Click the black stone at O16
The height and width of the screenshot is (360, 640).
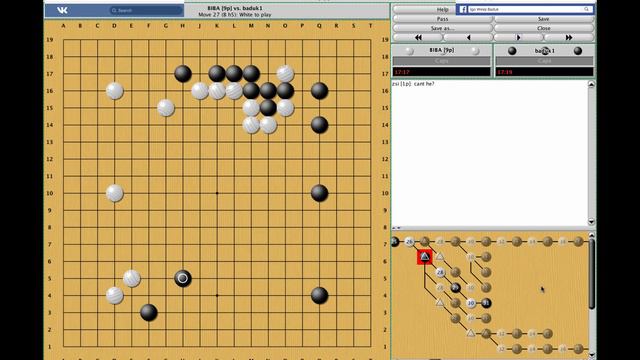point(285,91)
